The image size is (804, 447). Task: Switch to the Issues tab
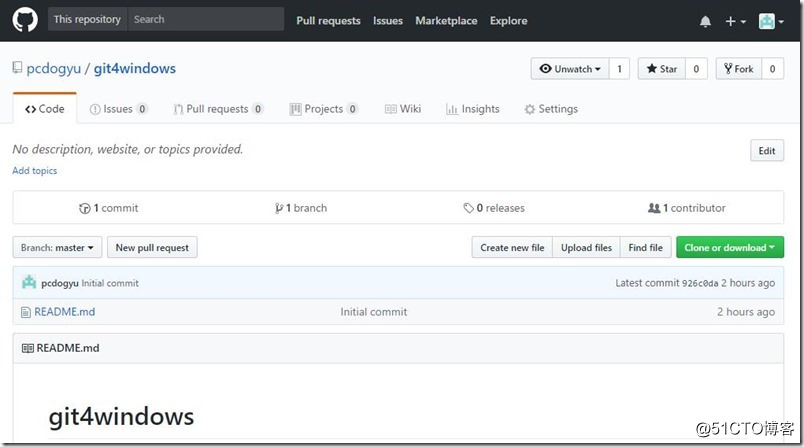click(x=118, y=109)
